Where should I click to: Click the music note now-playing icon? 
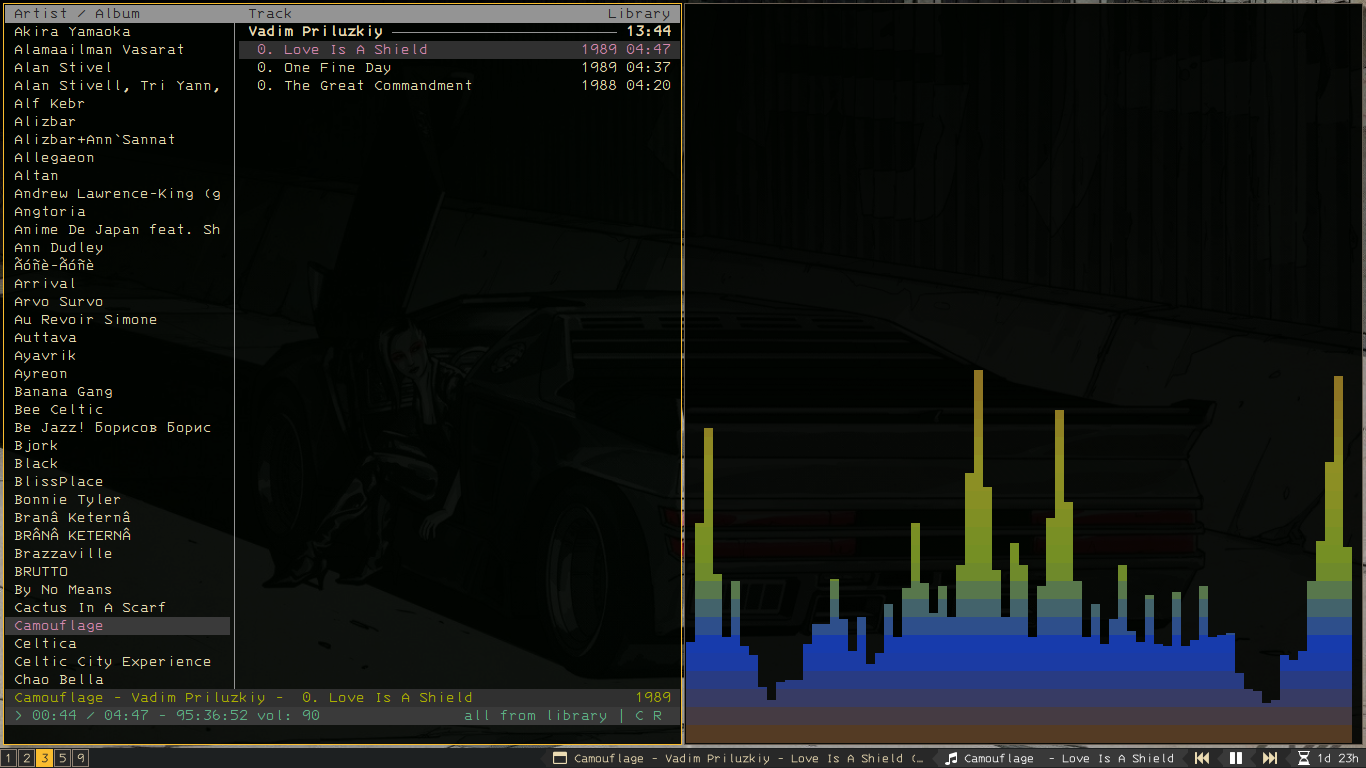pyautogui.click(x=952, y=758)
